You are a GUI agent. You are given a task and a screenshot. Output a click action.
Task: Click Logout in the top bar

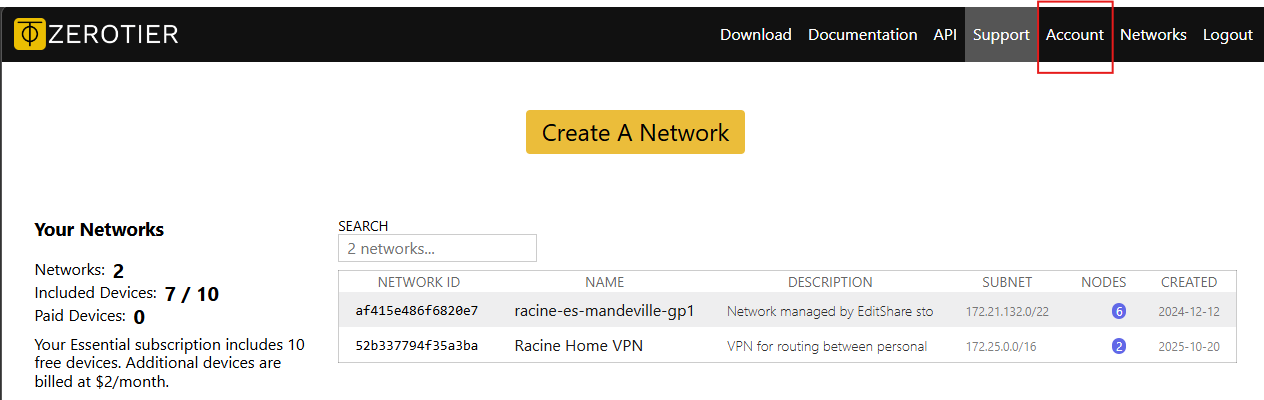(1228, 34)
